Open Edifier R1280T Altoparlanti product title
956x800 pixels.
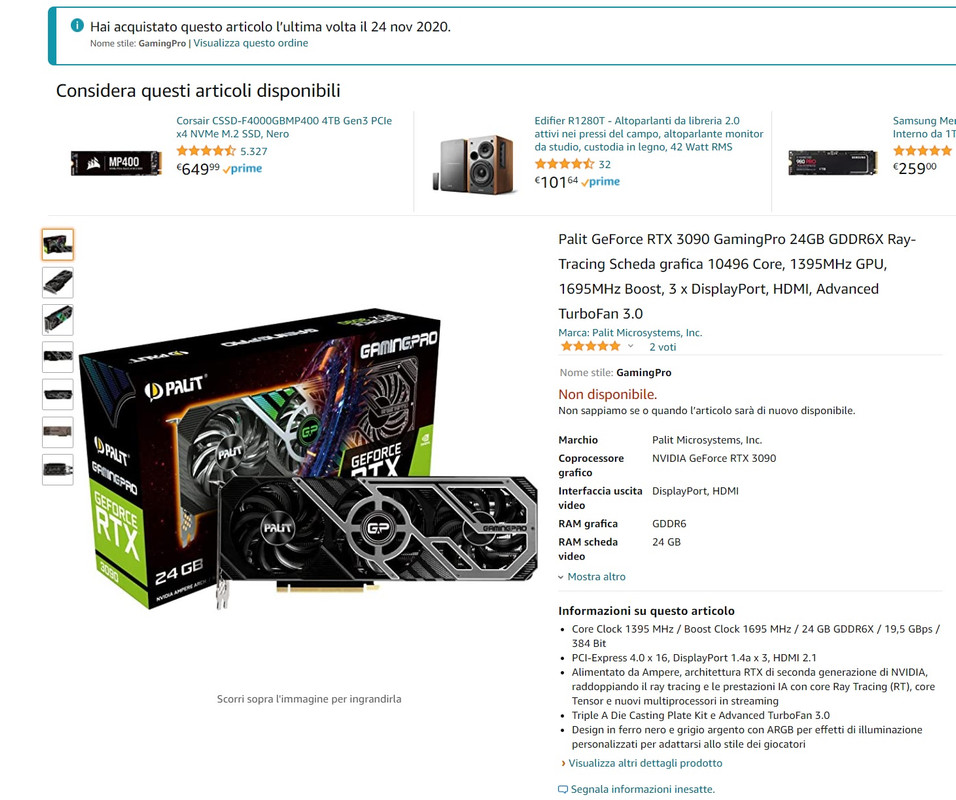click(x=649, y=134)
